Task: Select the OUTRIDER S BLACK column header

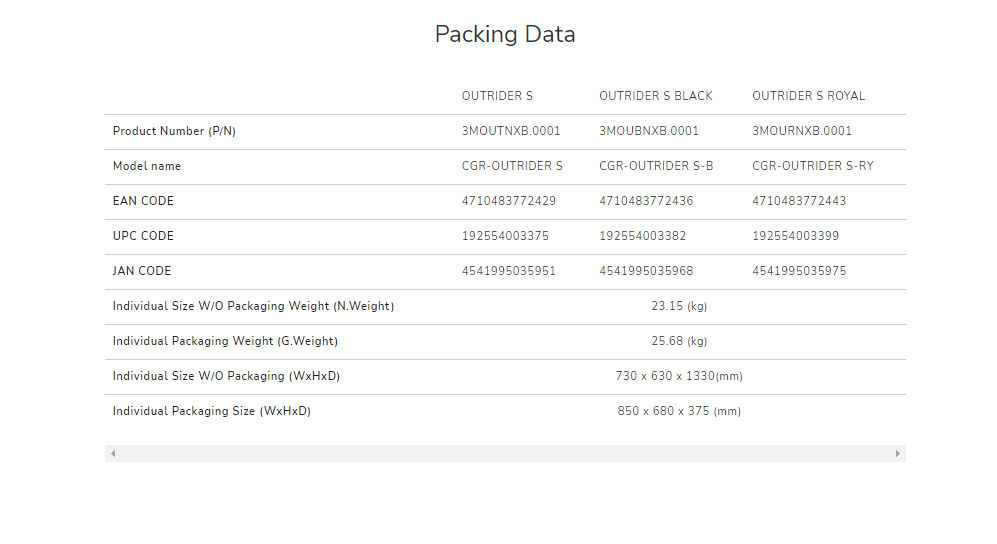Action: coord(656,96)
